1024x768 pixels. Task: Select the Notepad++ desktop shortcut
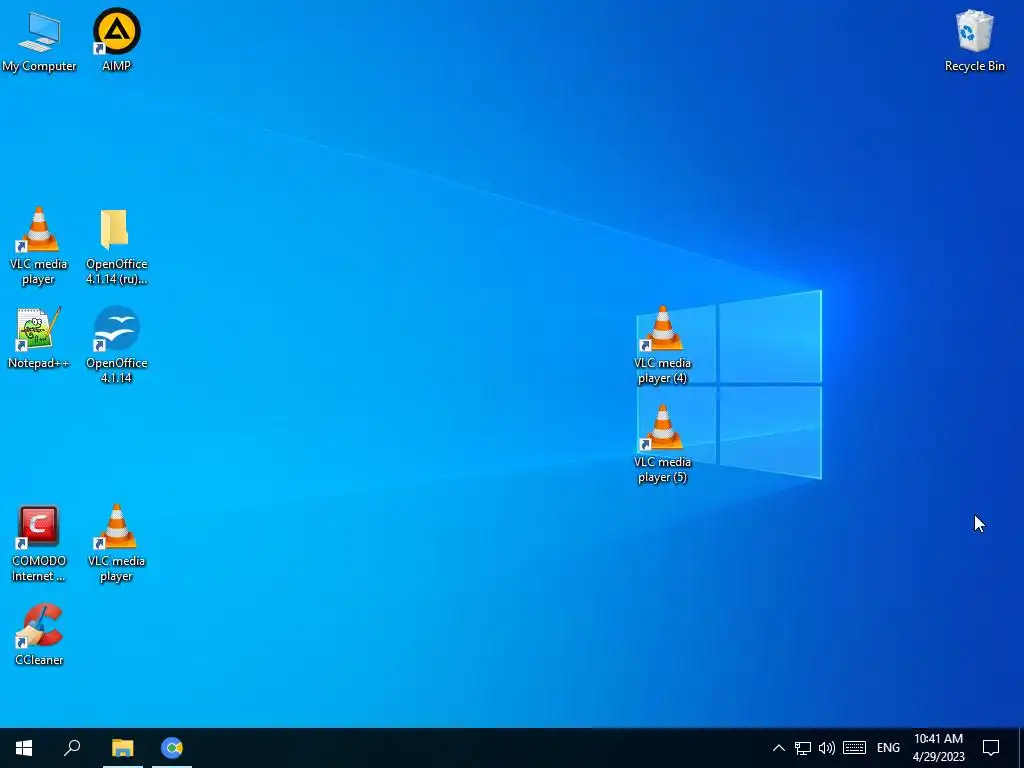point(39,338)
